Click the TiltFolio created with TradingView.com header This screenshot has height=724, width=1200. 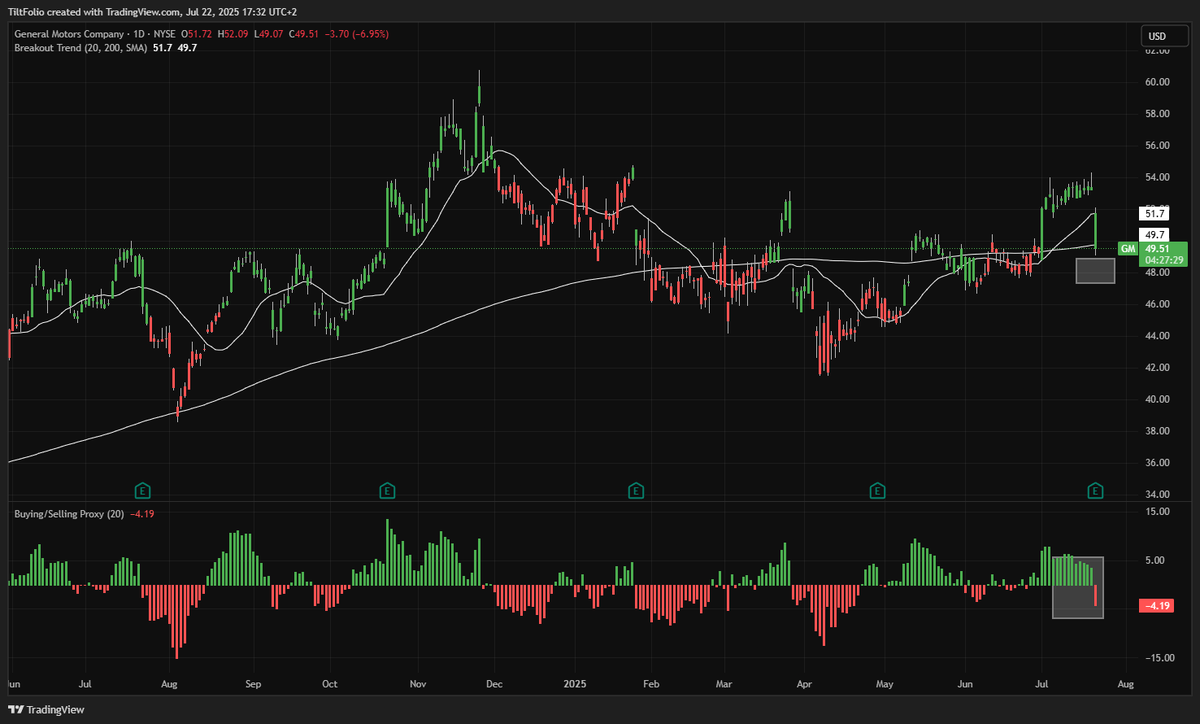pyautogui.click(x=153, y=10)
